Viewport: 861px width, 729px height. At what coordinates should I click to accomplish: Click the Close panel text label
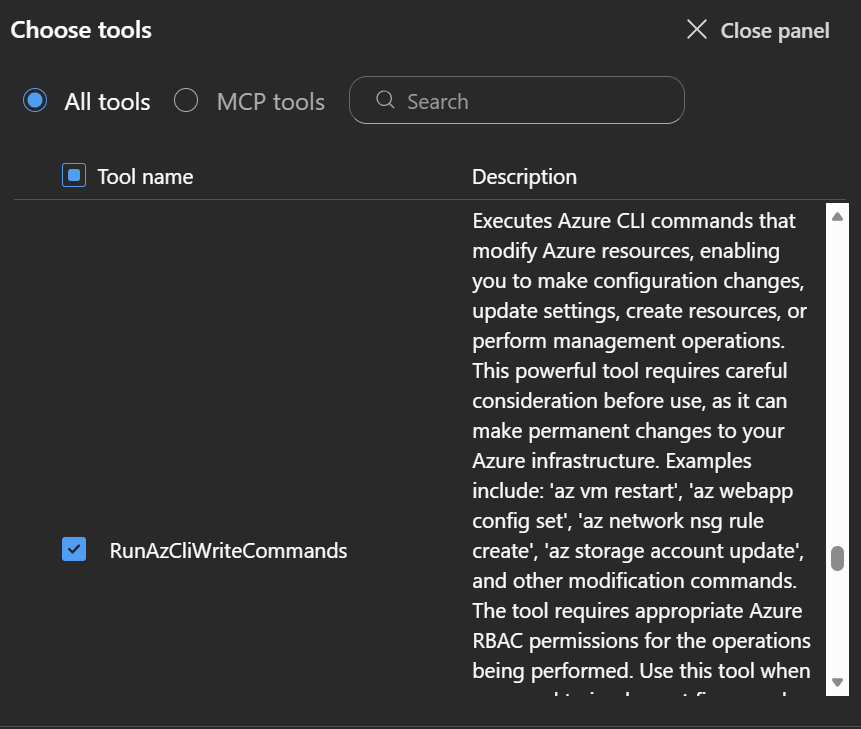[x=774, y=31]
